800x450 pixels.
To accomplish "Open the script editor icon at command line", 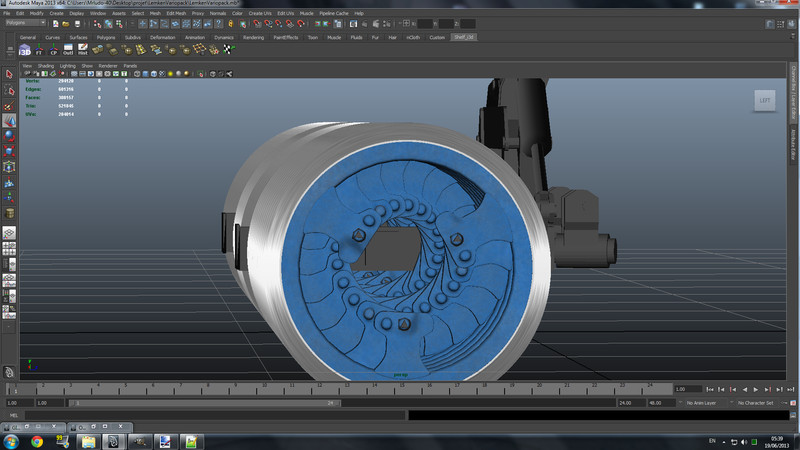I will tap(793, 415).
